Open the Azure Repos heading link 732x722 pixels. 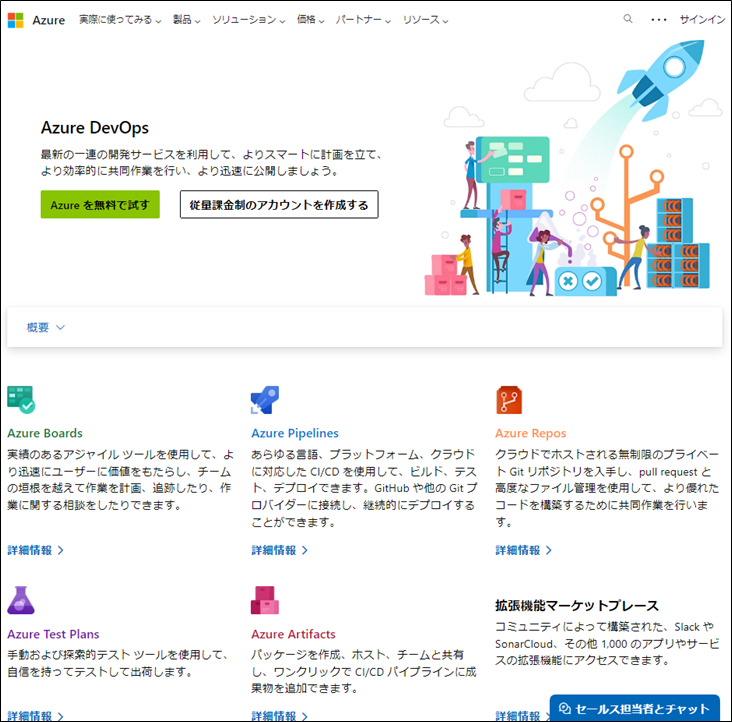(x=530, y=433)
